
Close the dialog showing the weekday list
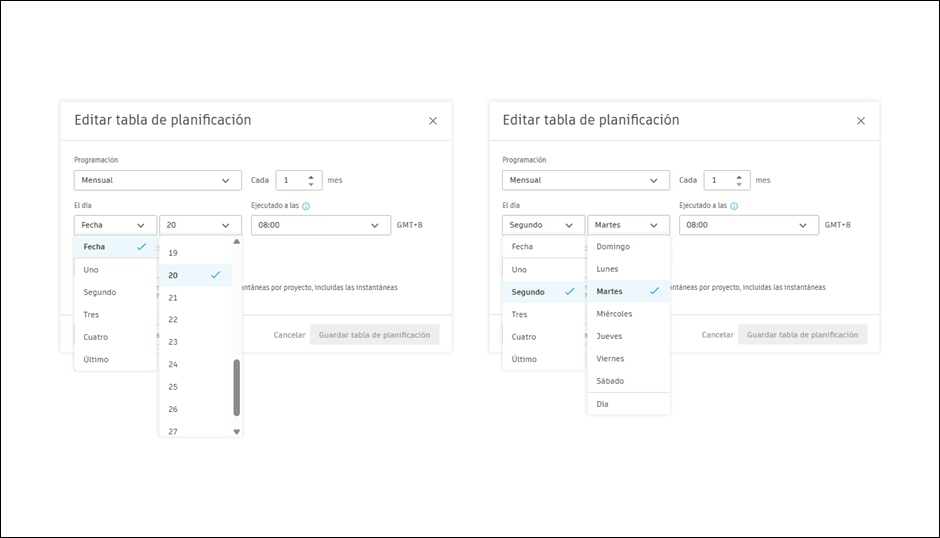pos(861,121)
